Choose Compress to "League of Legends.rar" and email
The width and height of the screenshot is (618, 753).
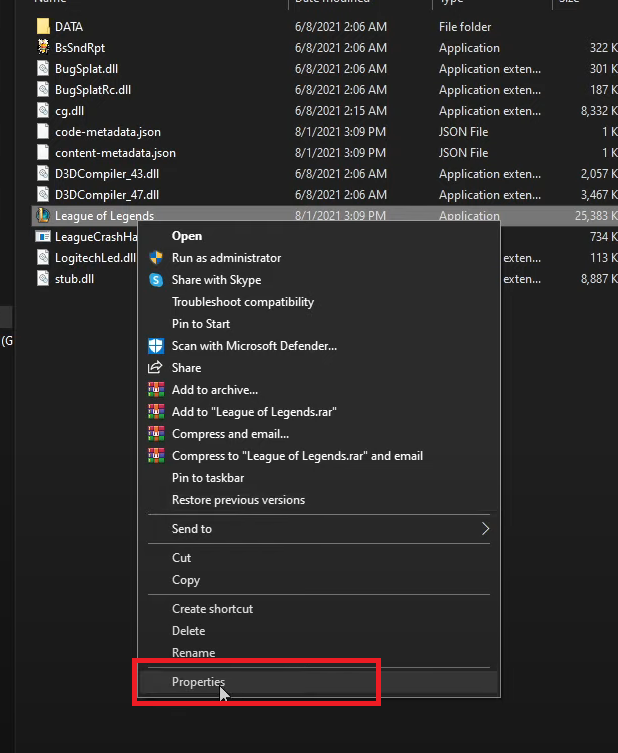coord(297,456)
